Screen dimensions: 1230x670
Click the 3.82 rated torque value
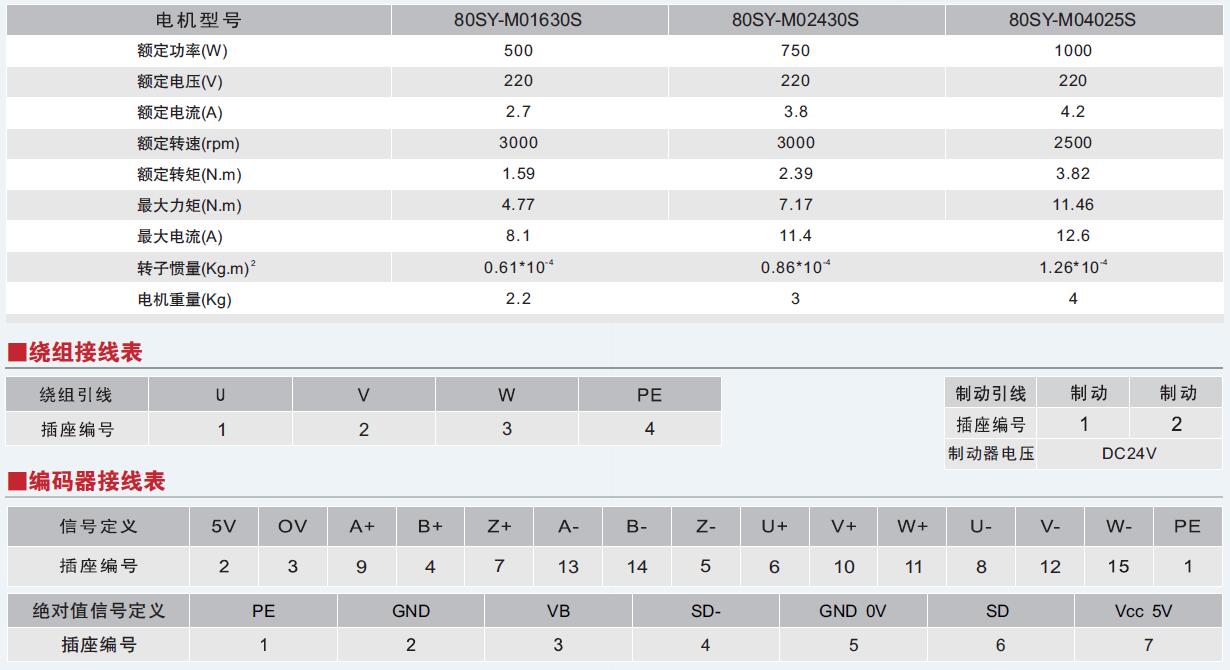(x=1073, y=173)
